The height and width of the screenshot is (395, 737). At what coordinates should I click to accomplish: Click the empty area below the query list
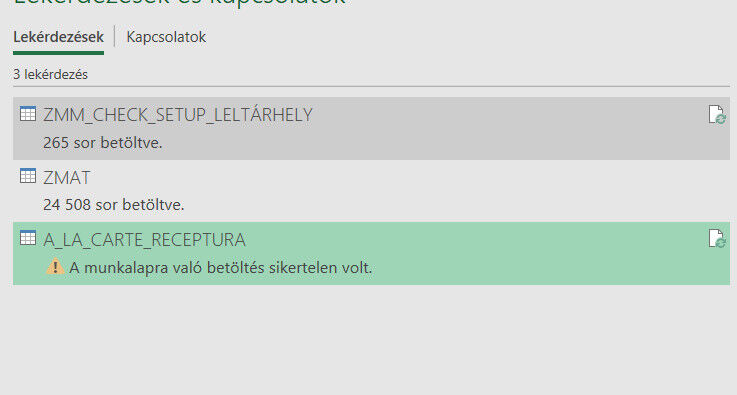point(371,339)
